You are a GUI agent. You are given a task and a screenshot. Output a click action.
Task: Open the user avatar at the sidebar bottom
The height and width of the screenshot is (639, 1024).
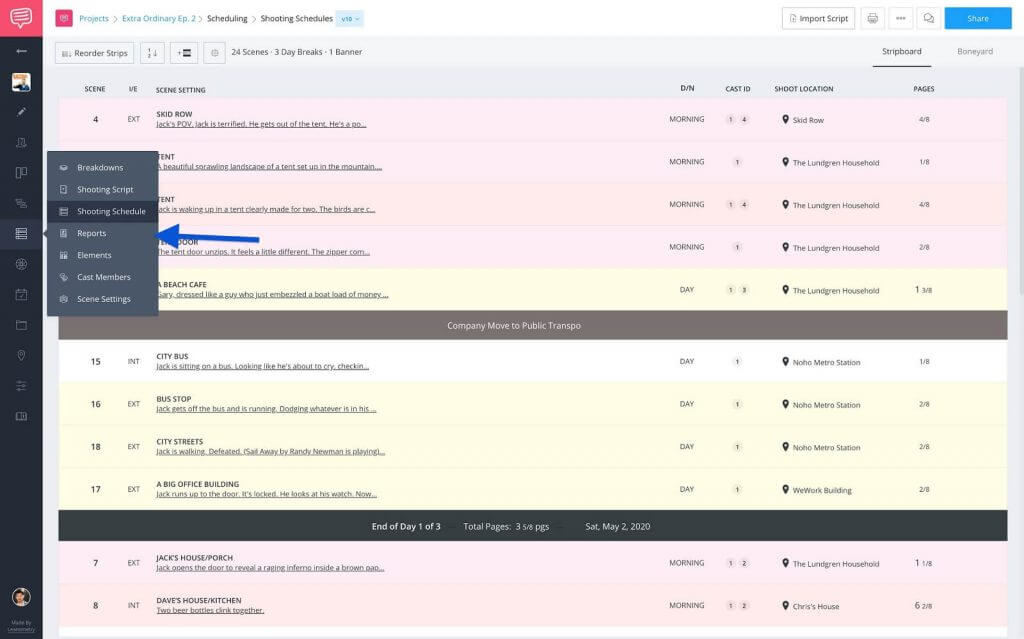(21, 597)
